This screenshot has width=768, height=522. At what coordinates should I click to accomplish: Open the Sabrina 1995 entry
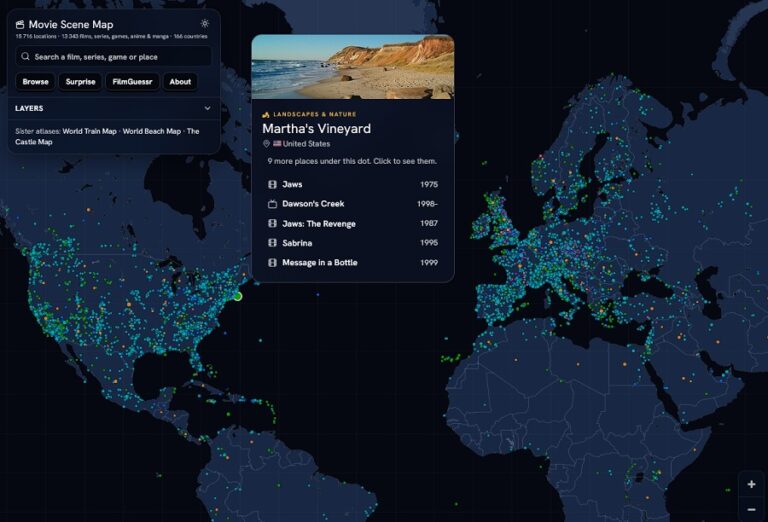coord(353,243)
